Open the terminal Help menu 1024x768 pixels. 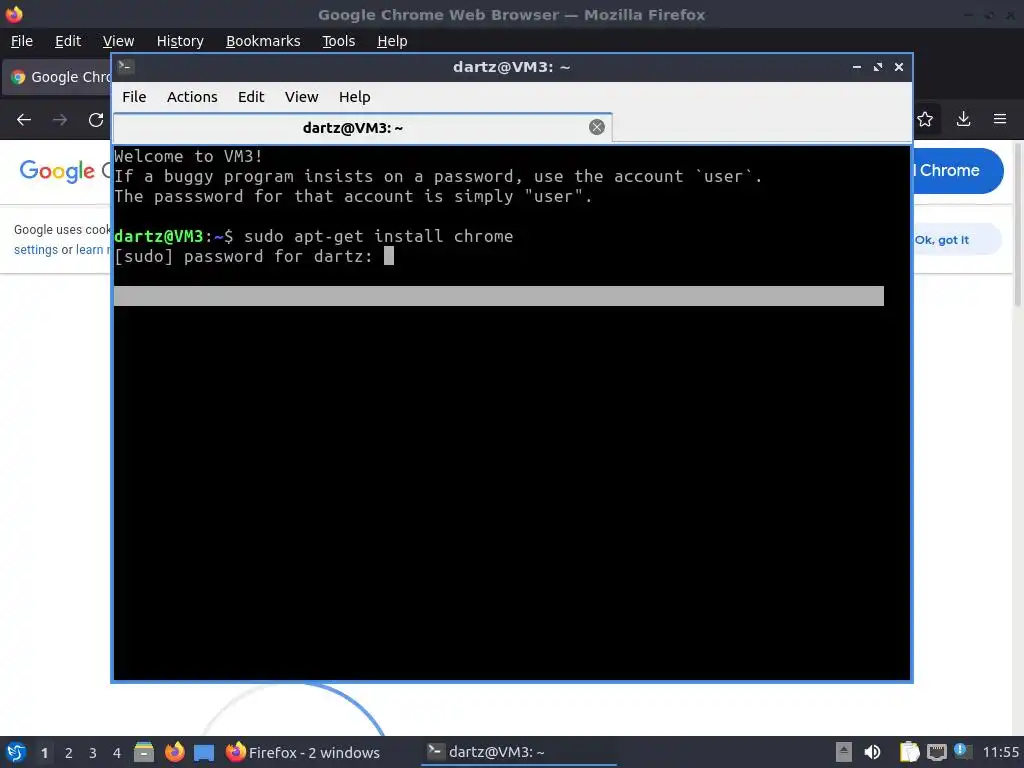pos(355,97)
